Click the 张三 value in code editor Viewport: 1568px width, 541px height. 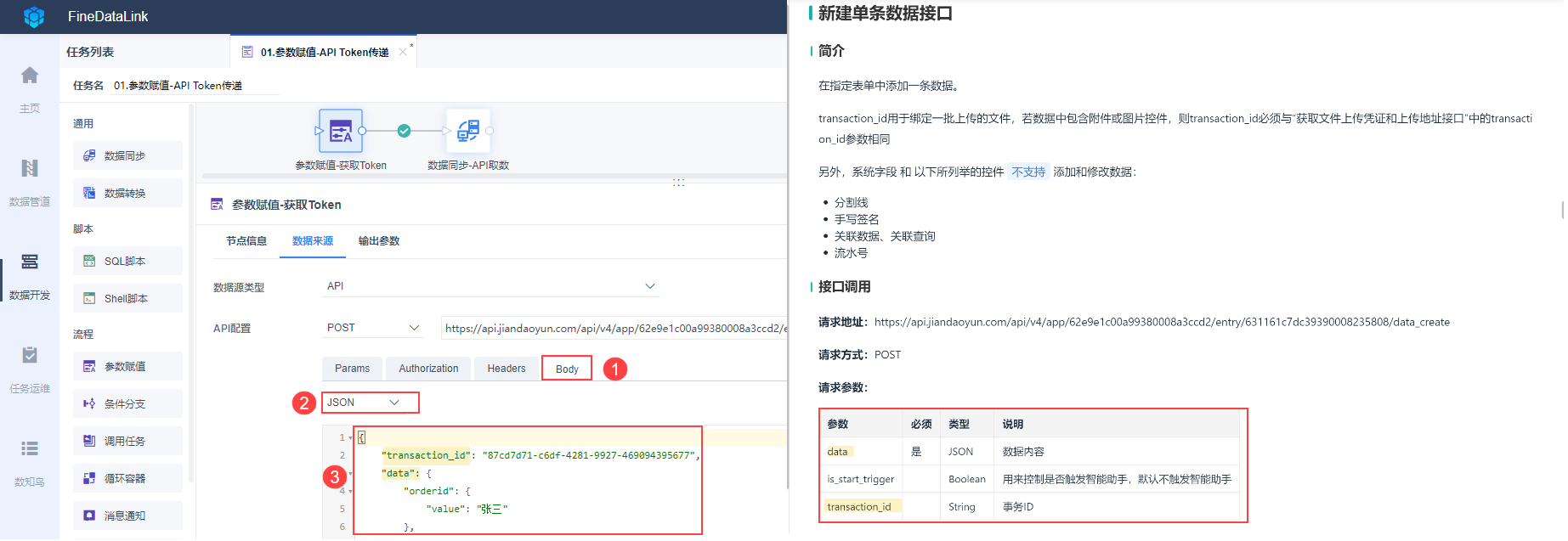click(x=492, y=509)
